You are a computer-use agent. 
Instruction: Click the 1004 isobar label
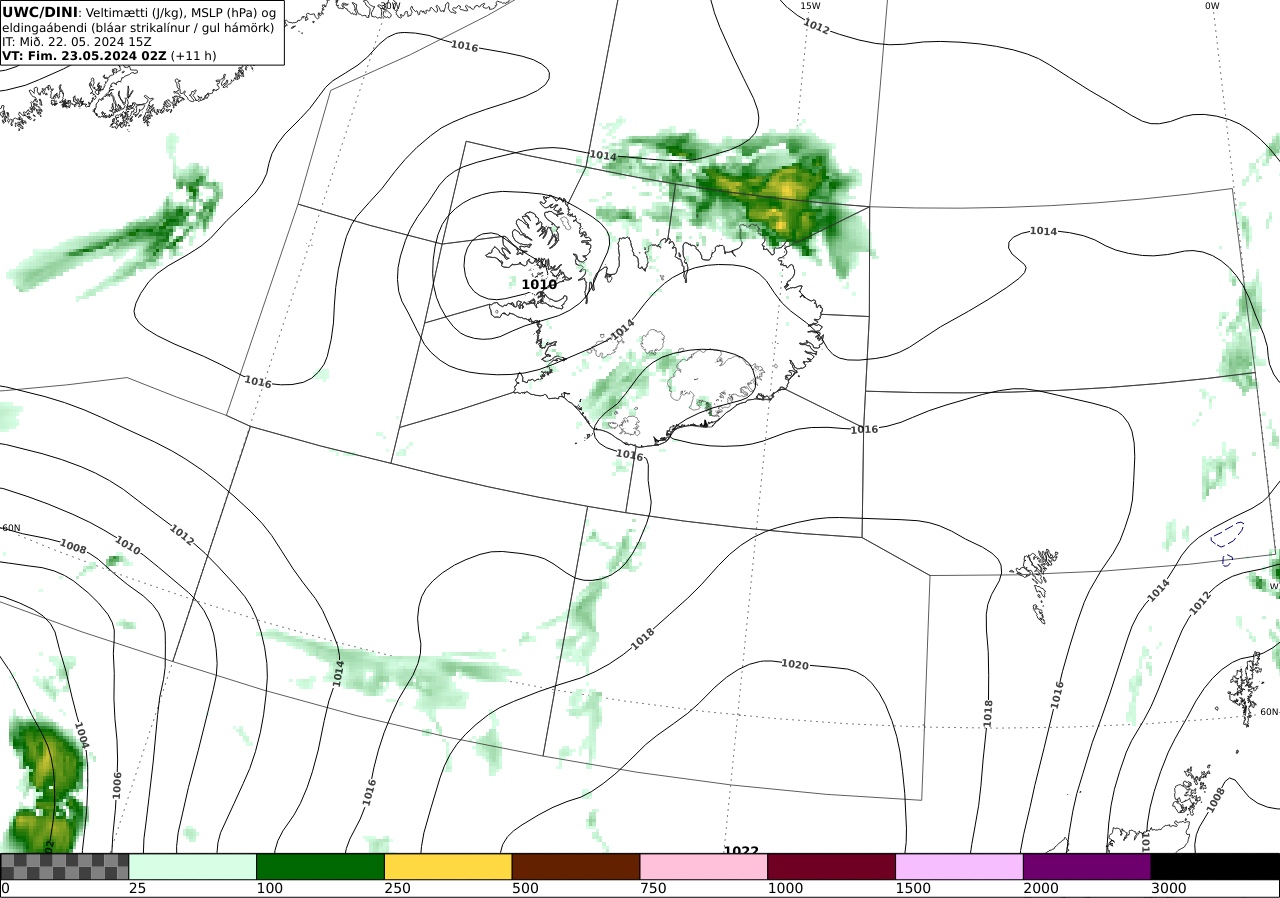point(81,736)
